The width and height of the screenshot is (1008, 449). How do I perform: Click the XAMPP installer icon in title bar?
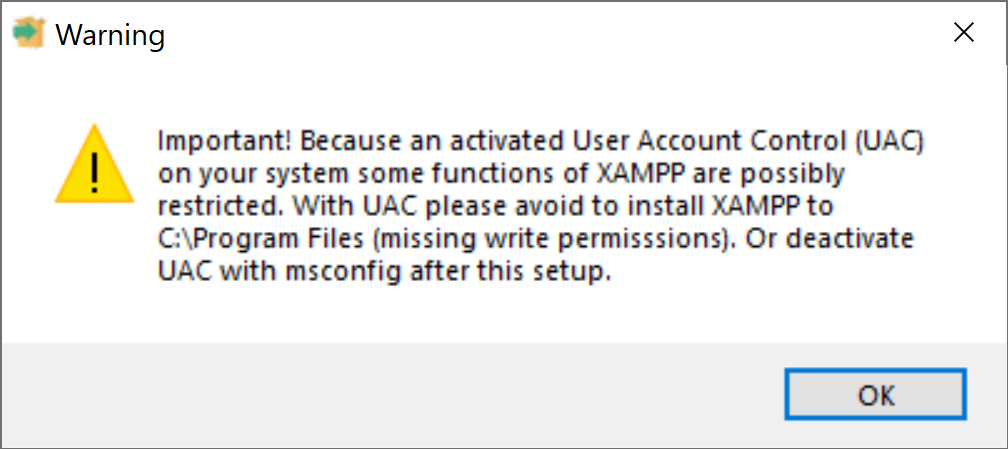(28, 34)
